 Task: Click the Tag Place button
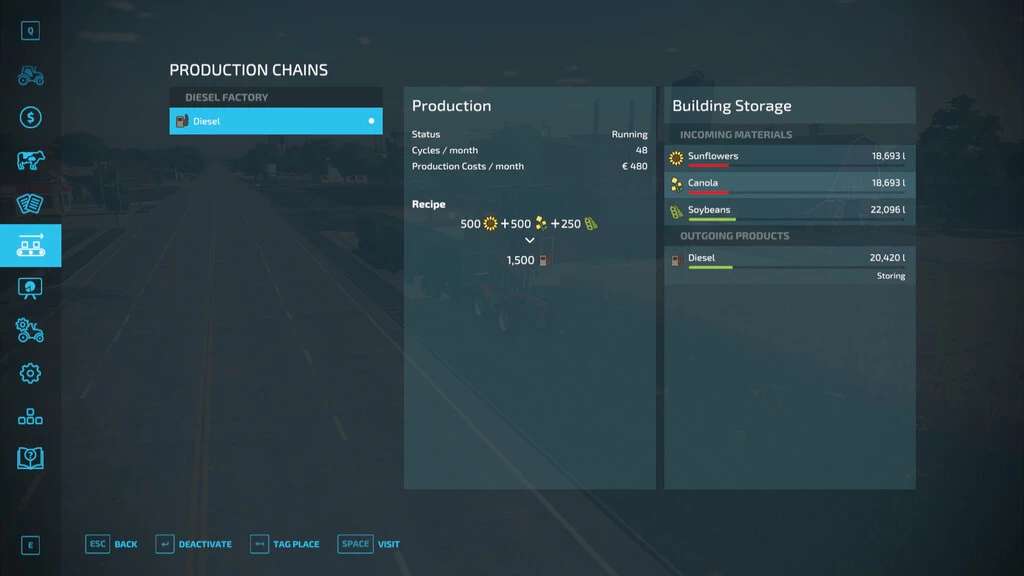[x=285, y=544]
